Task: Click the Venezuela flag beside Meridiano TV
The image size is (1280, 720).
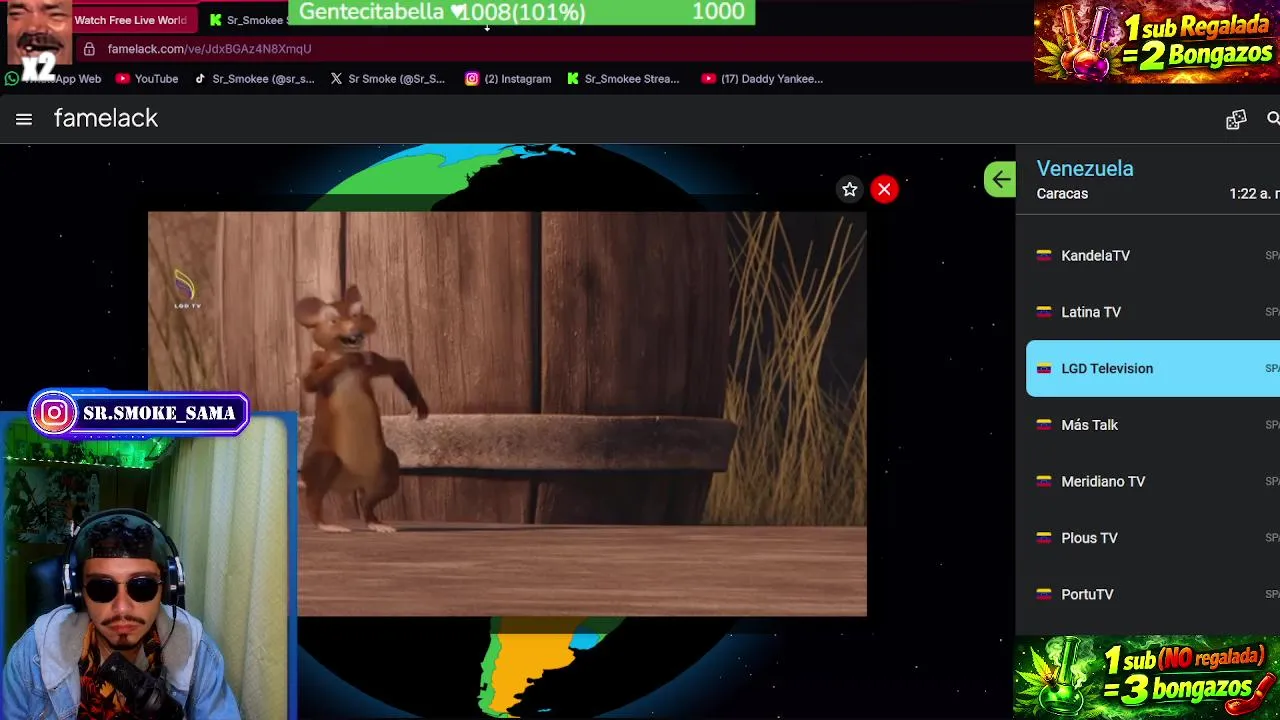Action: [x=1044, y=482]
